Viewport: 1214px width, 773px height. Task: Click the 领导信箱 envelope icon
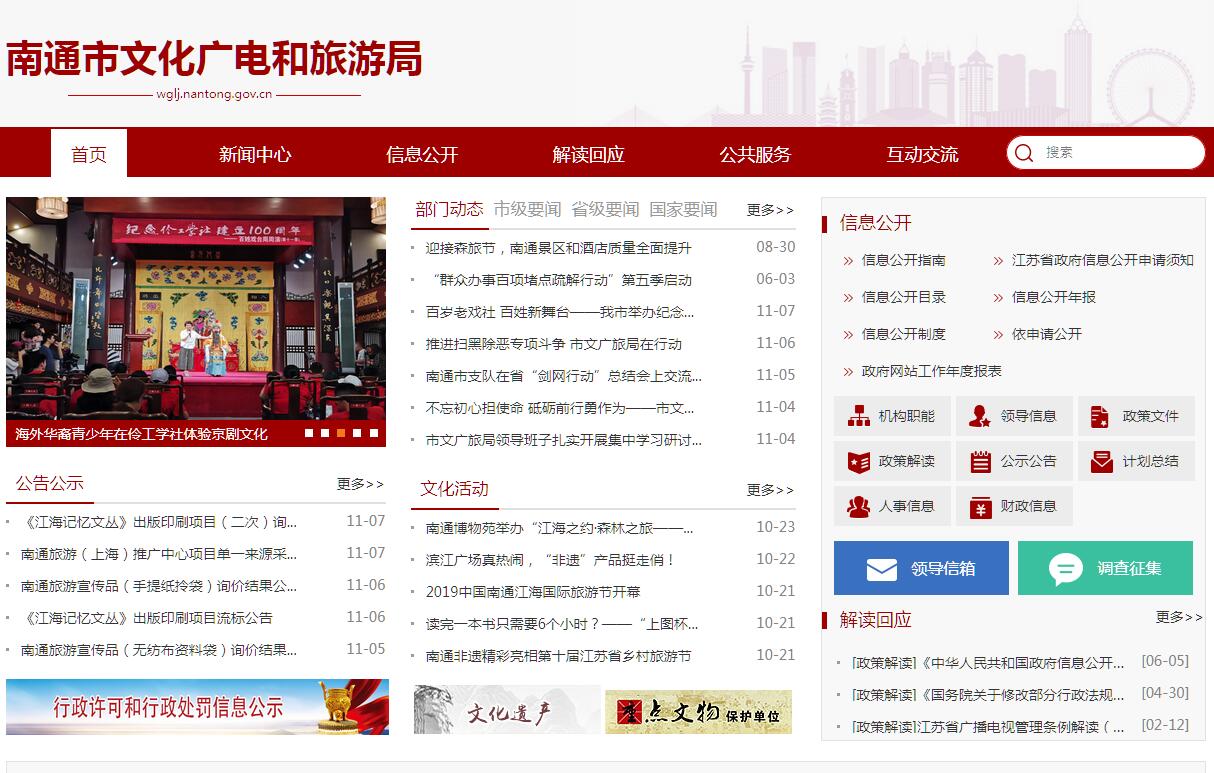[x=881, y=569]
